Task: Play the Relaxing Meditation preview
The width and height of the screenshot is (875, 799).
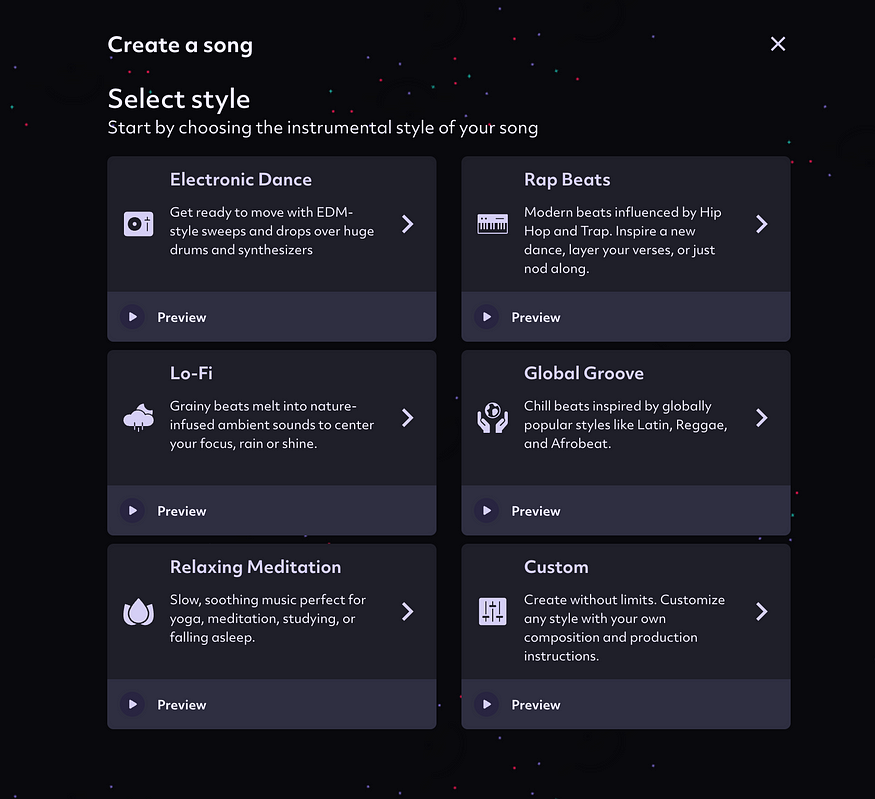Action: pos(133,704)
